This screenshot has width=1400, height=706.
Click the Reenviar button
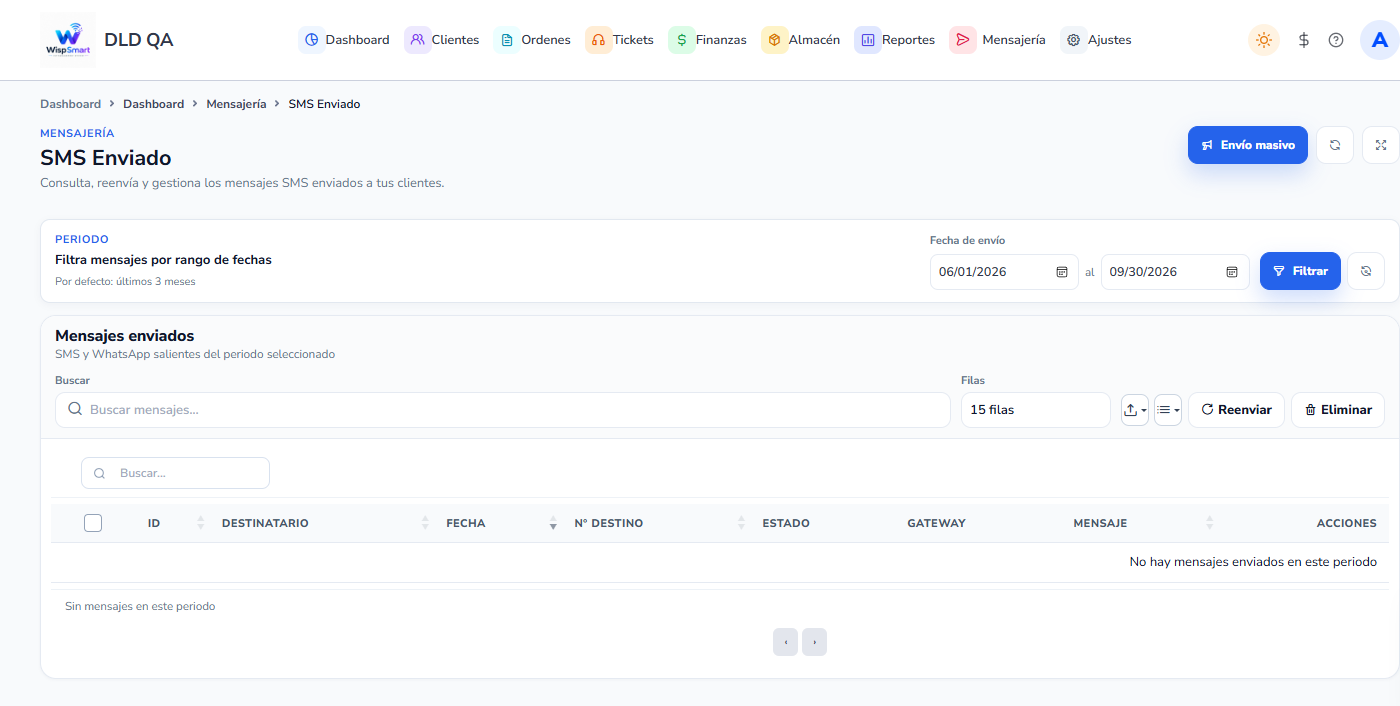(1236, 410)
